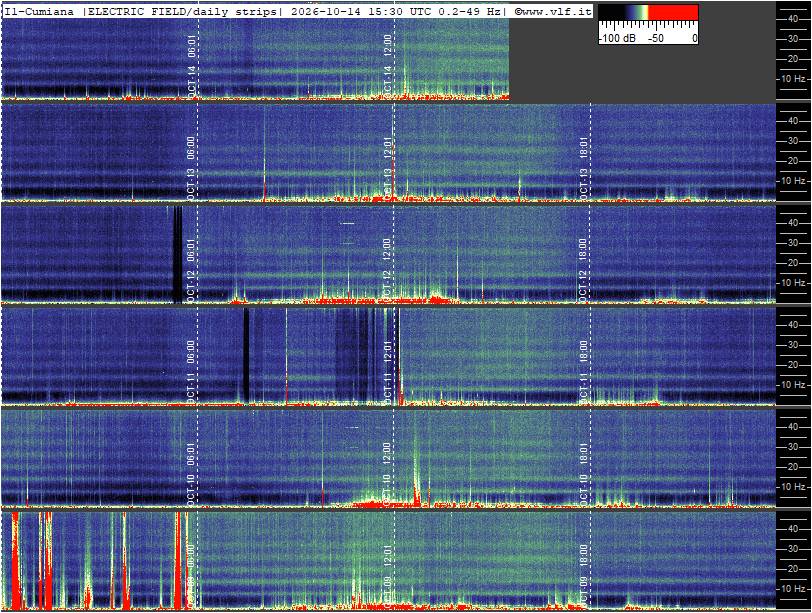Click the OCT-12 06:01 time marker
This screenshot has height=613, width=812.
coord(192,270)
